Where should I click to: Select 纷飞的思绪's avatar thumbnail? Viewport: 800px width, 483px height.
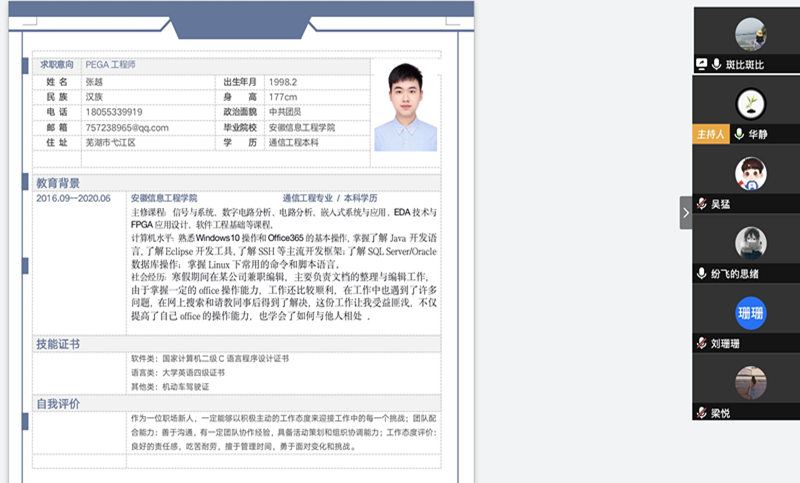[750, 243]
